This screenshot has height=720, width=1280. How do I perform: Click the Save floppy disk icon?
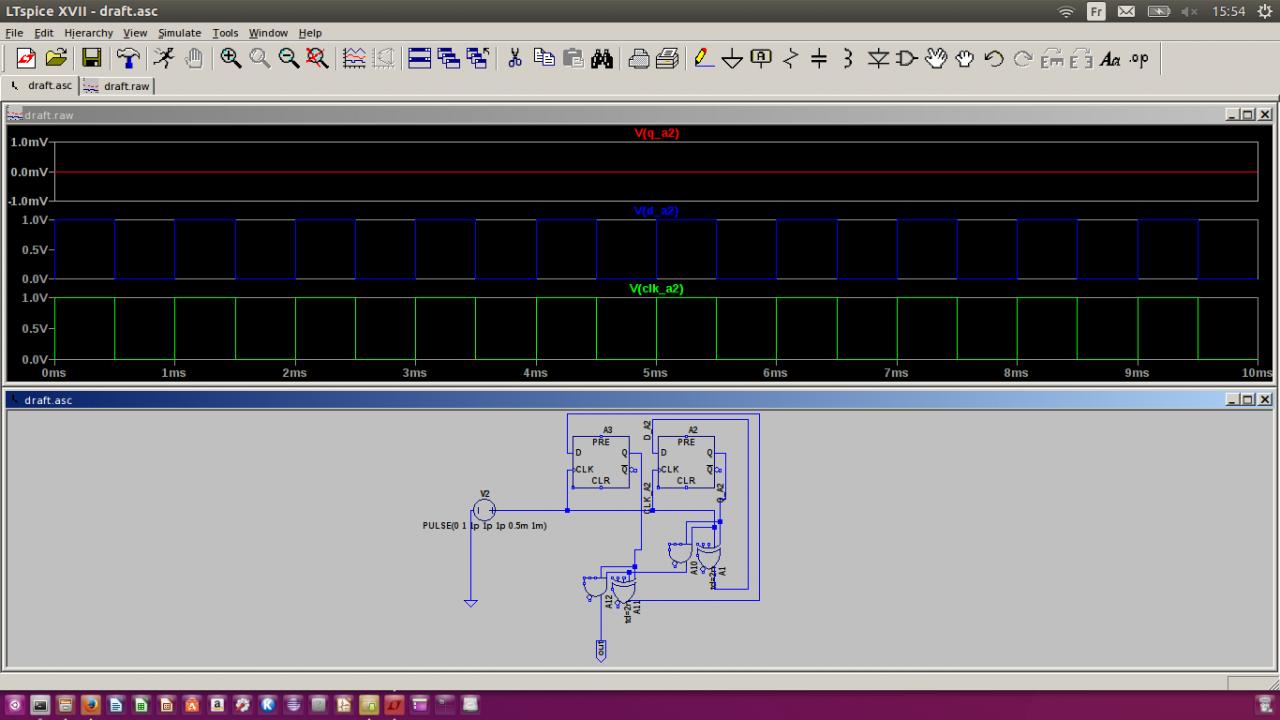91,59
